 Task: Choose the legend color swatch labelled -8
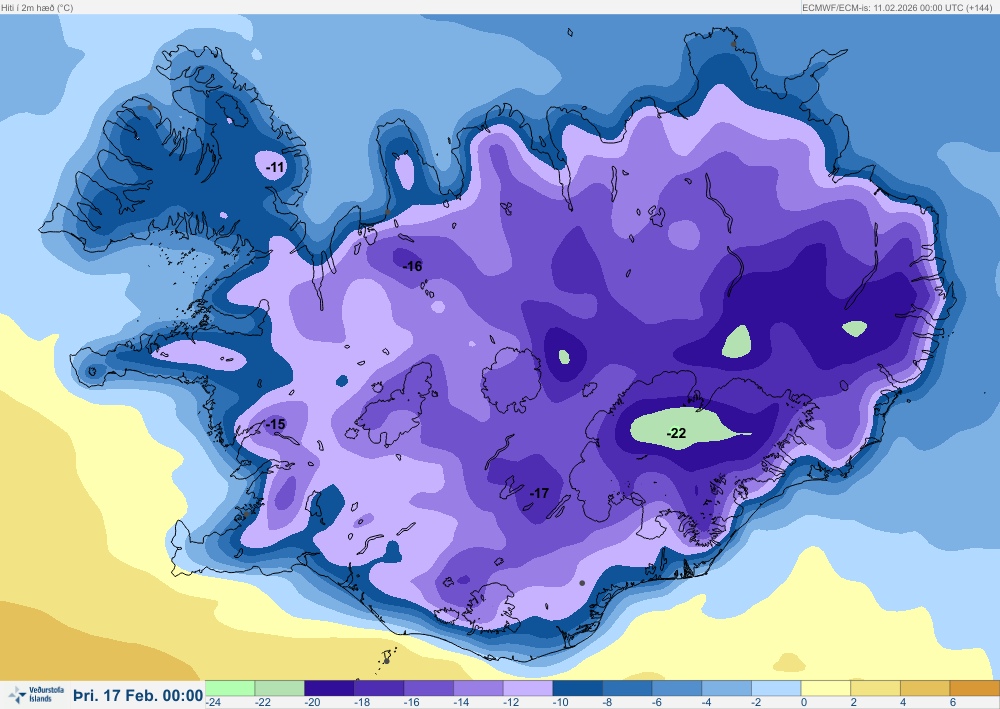click(628, 688)
